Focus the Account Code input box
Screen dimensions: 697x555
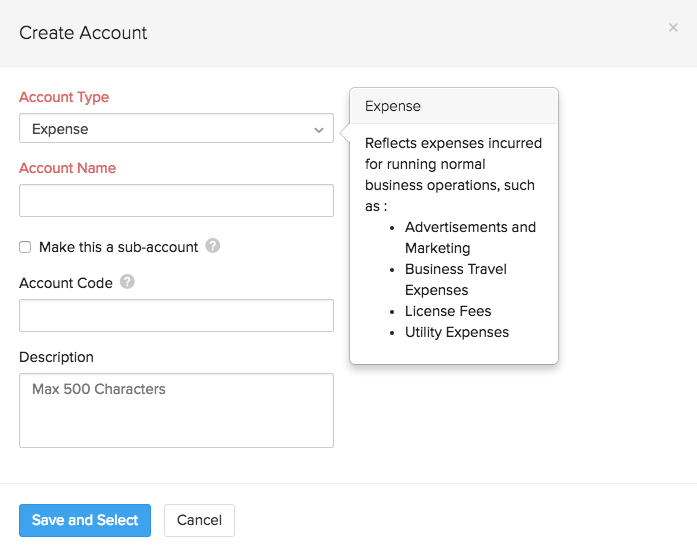(176, 315)
